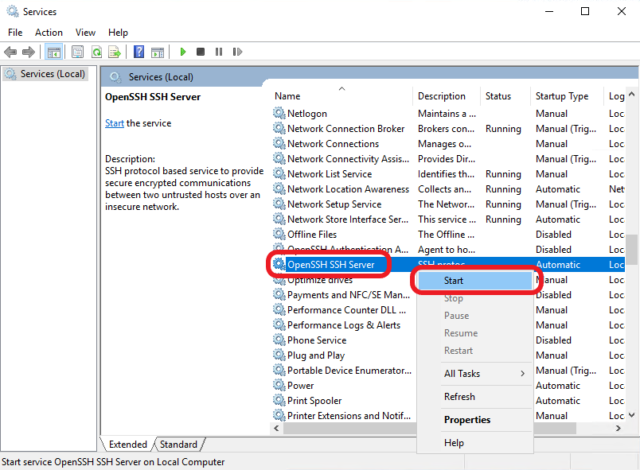Click the Forward arrow in the toolbar
The image size is (640, 470).
[27, 51]
